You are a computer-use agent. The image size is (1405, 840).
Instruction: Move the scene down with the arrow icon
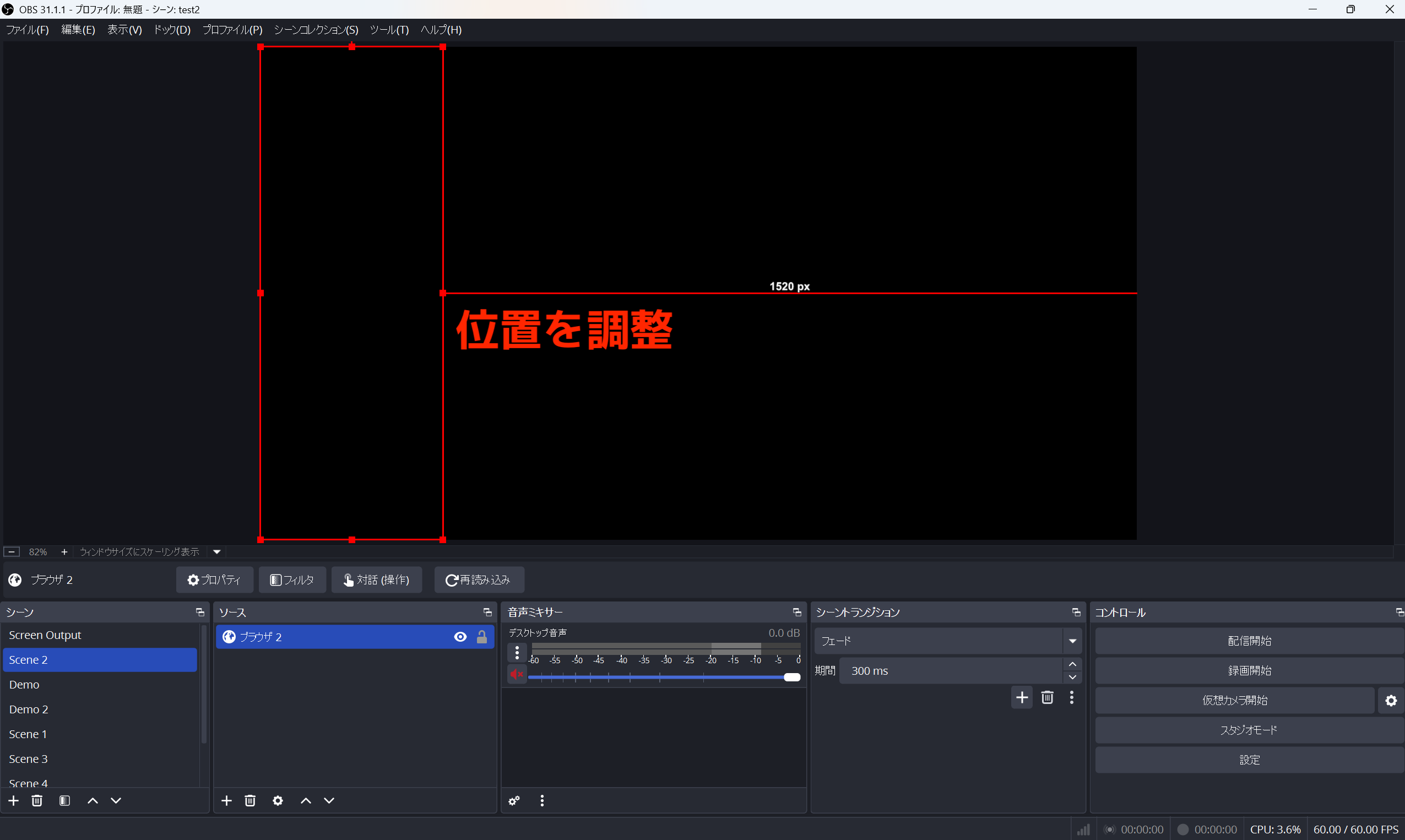tap(116, 800)
